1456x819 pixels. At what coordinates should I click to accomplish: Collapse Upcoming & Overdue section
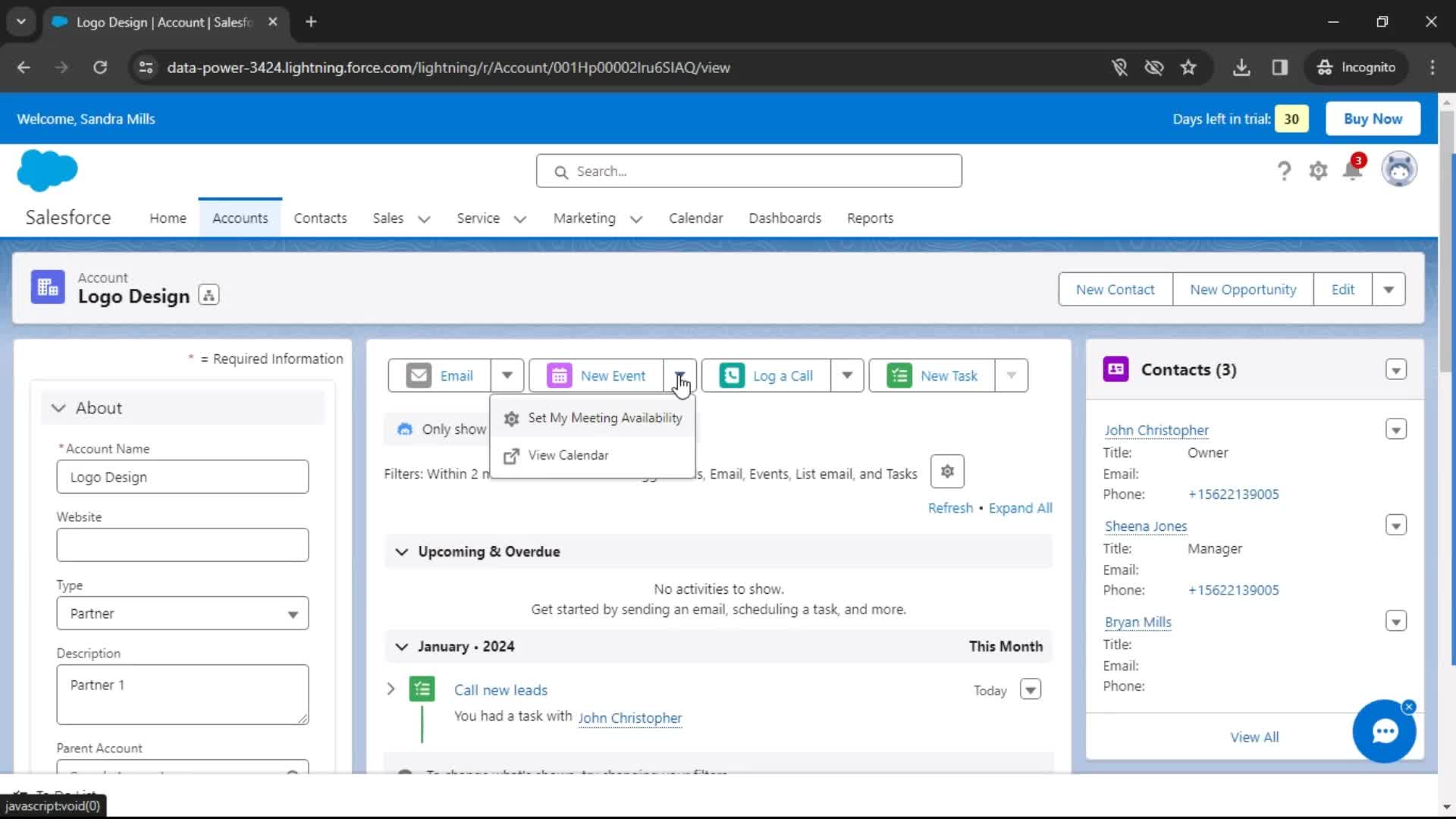coord(402,551)
